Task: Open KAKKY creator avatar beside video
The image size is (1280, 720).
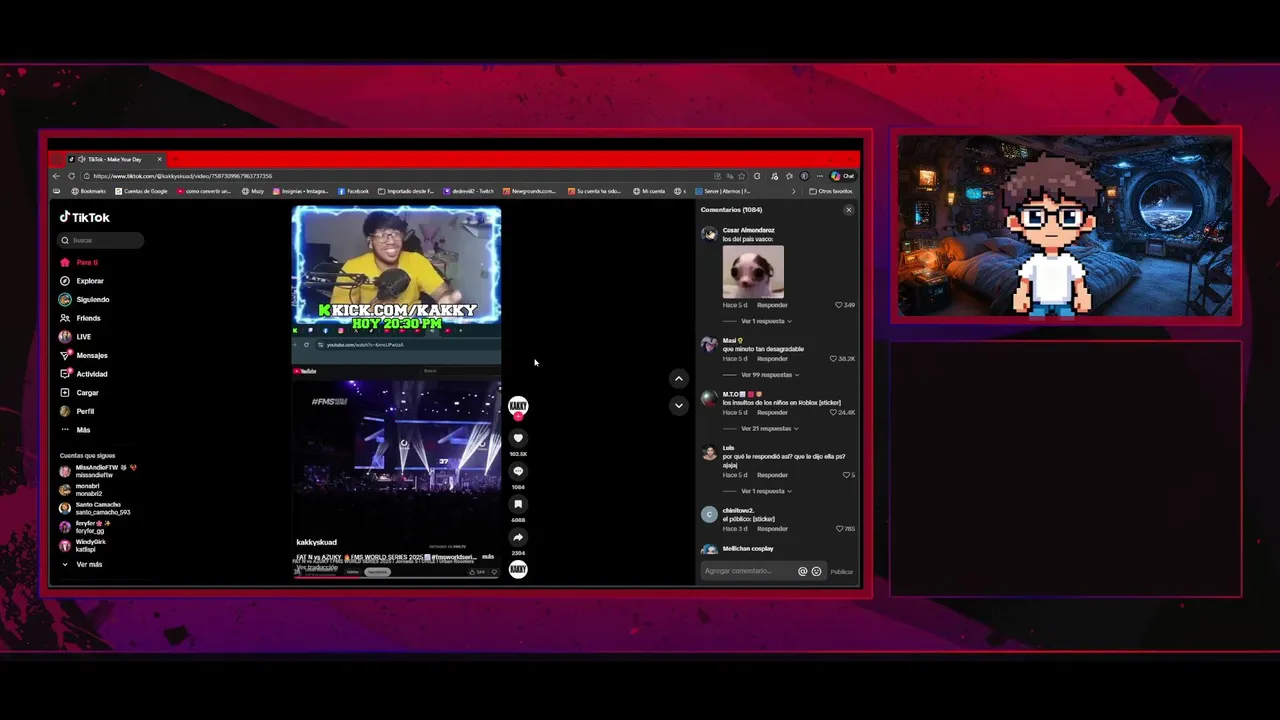Action: (518, 405)
